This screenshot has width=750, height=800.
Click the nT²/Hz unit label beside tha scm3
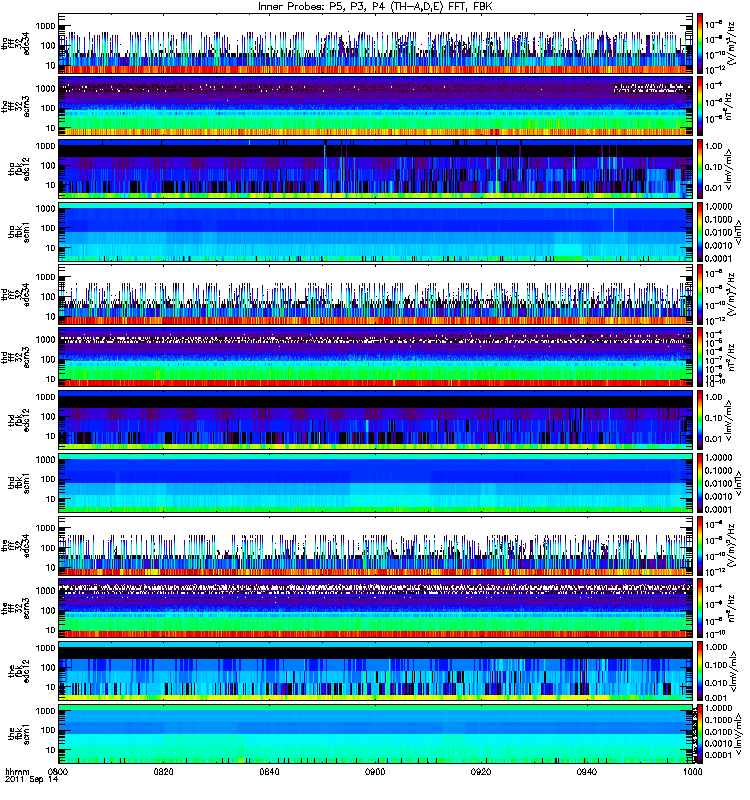click(x=731, y=106)
